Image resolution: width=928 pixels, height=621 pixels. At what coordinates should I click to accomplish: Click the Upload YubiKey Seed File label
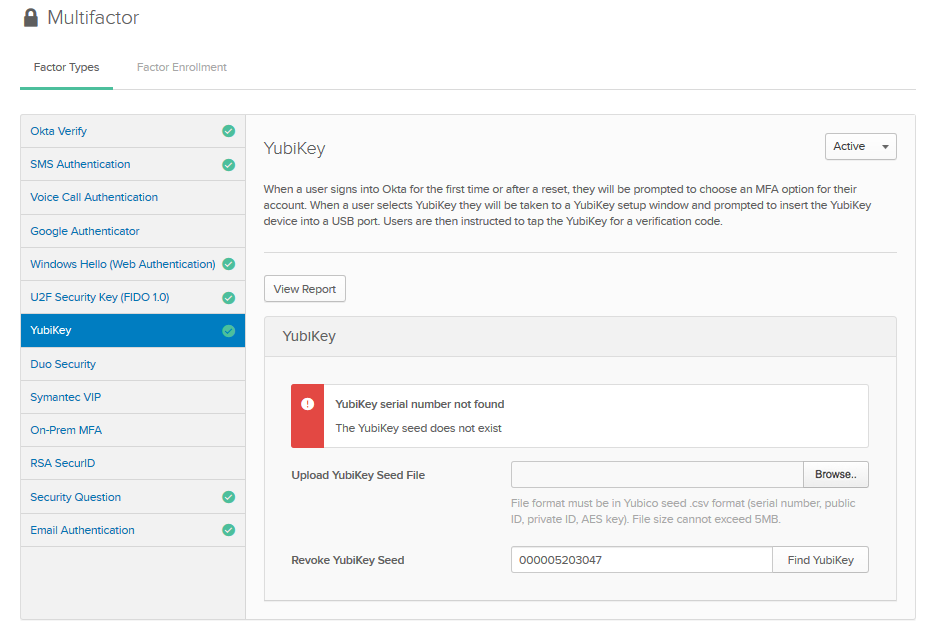click(x=358, y=475)
